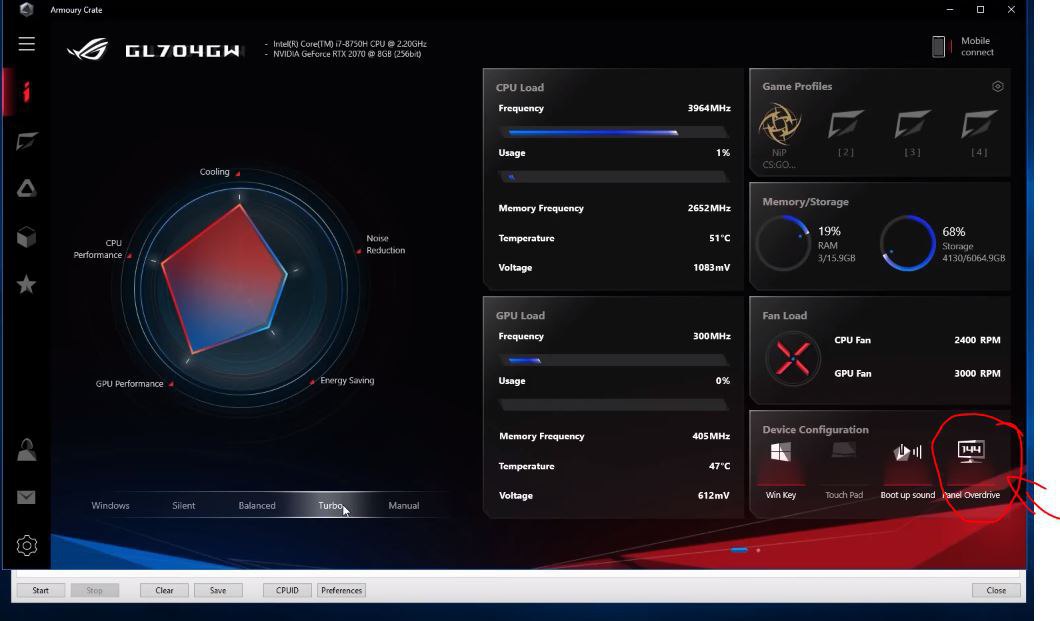Select the Manual operating mode
The height and width of the screenshot is (621, 1060).
(x=404, y=505)
